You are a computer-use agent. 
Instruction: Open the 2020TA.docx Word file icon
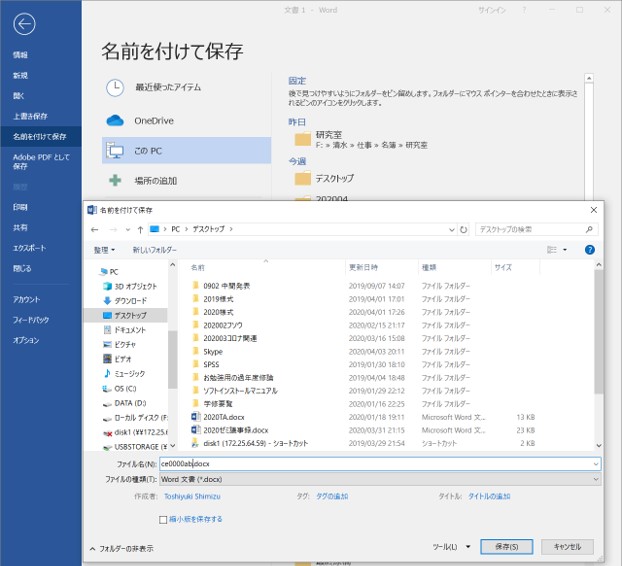click(x=196, y=417)
